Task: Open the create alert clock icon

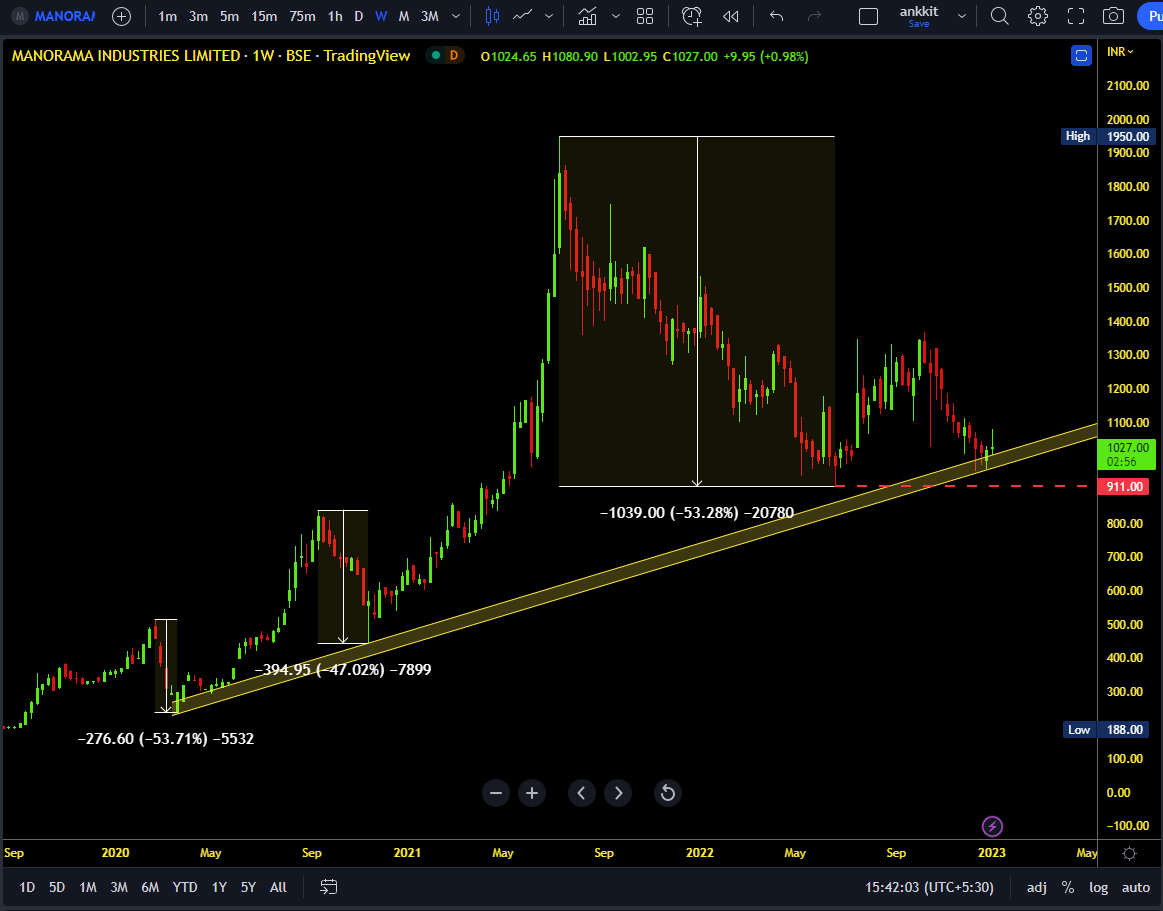Action: tap(691, 16)
